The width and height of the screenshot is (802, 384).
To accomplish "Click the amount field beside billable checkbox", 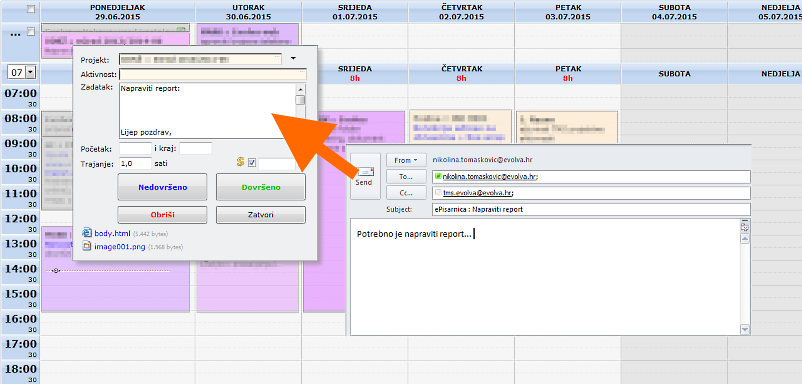I will point(277,164).
